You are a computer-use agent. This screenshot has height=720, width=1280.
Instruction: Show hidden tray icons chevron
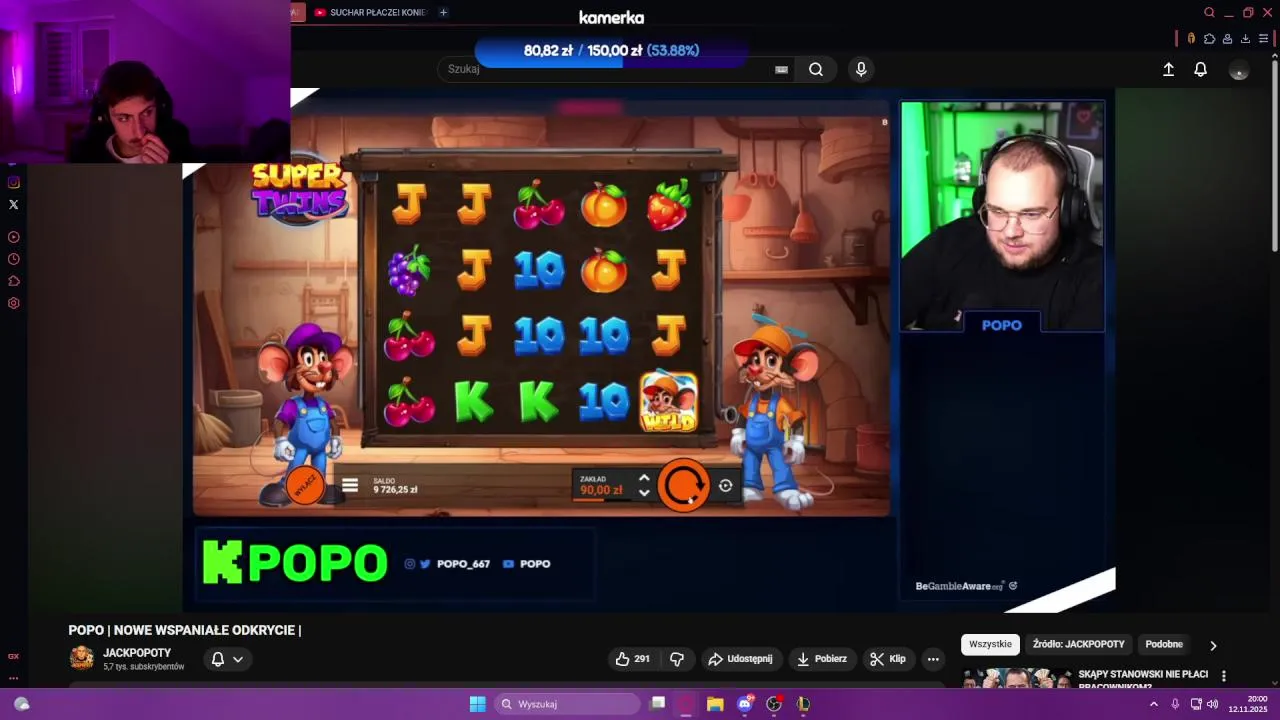(1153, 704)
